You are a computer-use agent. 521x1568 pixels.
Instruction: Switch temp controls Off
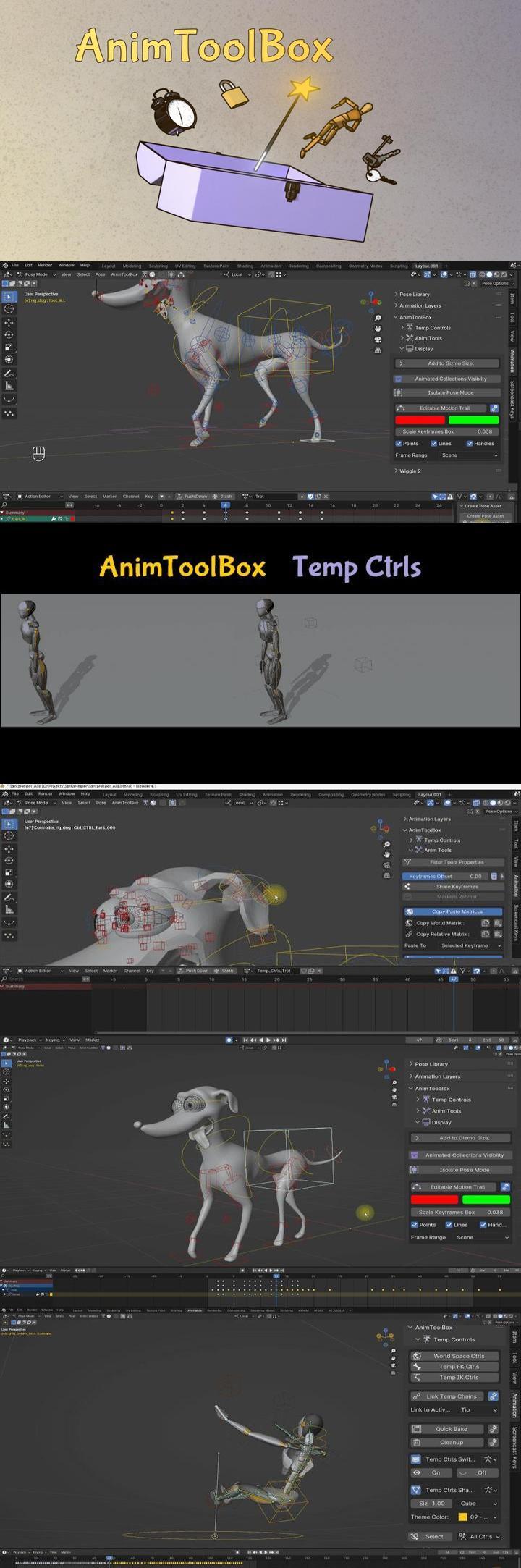477,1472
